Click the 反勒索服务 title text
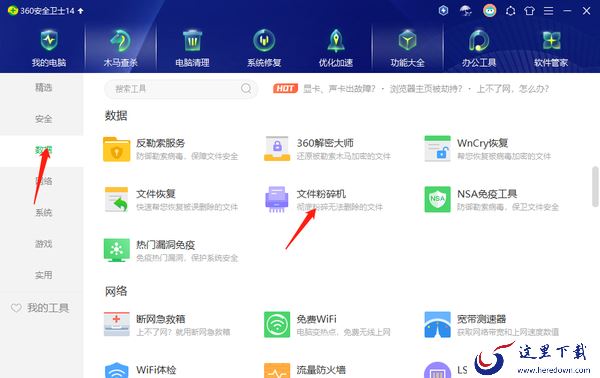The image size is (600, 378). 161,143
